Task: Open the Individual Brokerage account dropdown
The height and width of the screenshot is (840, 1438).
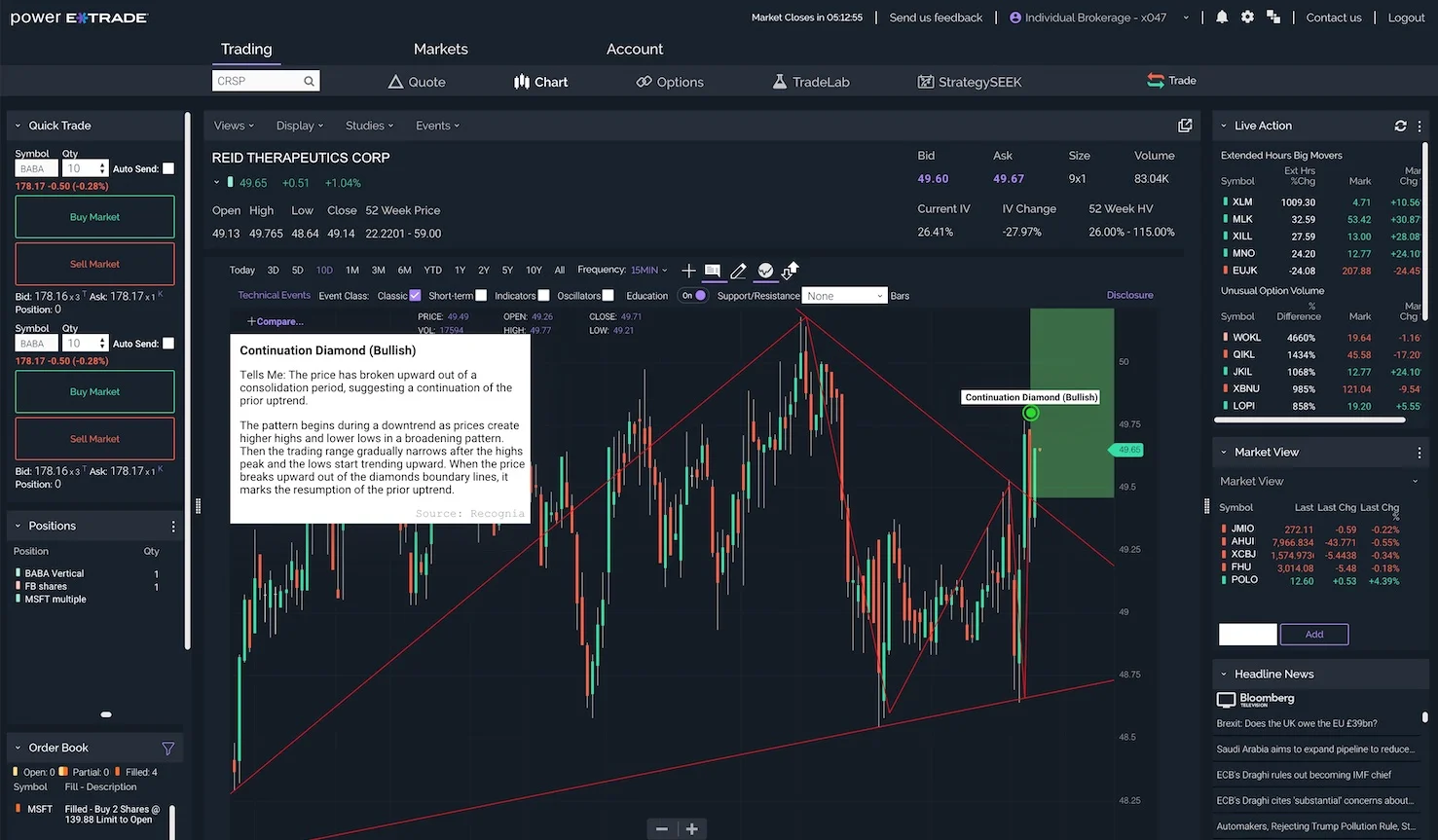Action: coord(1099,18)
